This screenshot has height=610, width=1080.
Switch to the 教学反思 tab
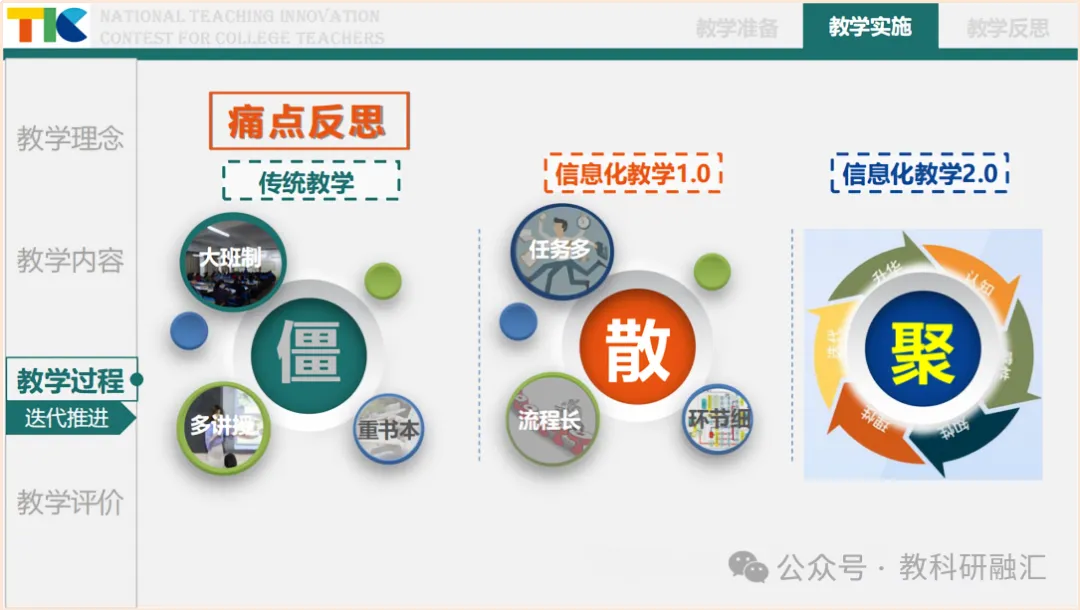[1008, 28]
